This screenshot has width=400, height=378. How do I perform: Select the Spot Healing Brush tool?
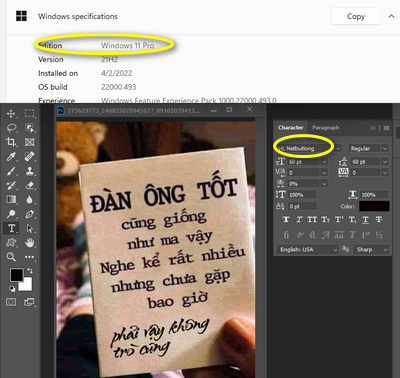pyautogui.click(x=29, y=157)
